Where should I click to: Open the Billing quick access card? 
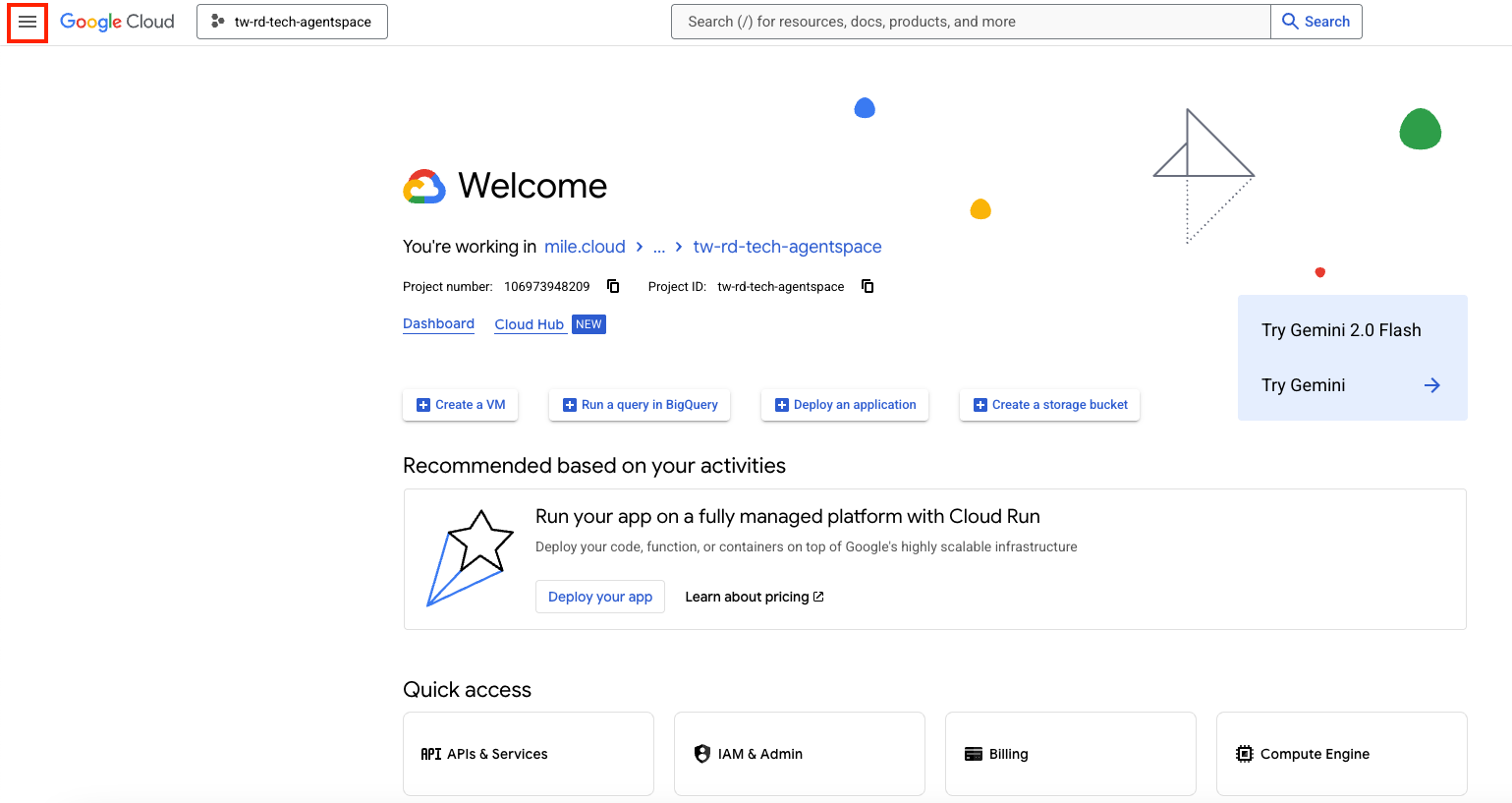1070,754
